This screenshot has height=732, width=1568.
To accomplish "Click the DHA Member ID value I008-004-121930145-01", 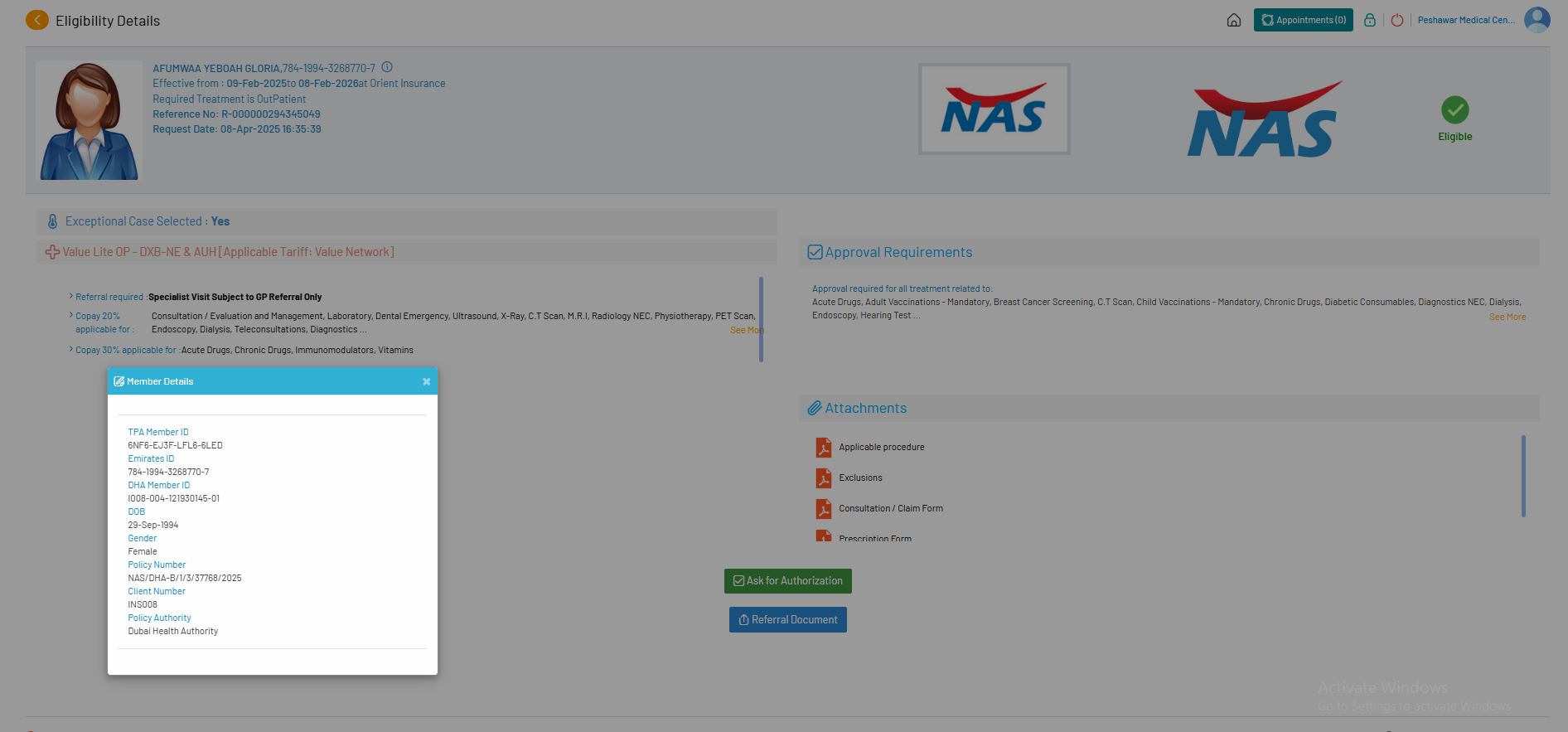I will click(173, 498).
